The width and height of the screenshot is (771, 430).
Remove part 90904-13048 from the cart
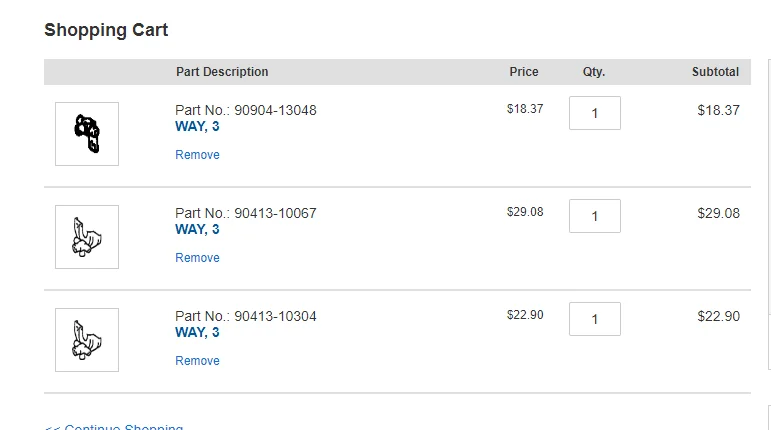click(x=197, y=155)
